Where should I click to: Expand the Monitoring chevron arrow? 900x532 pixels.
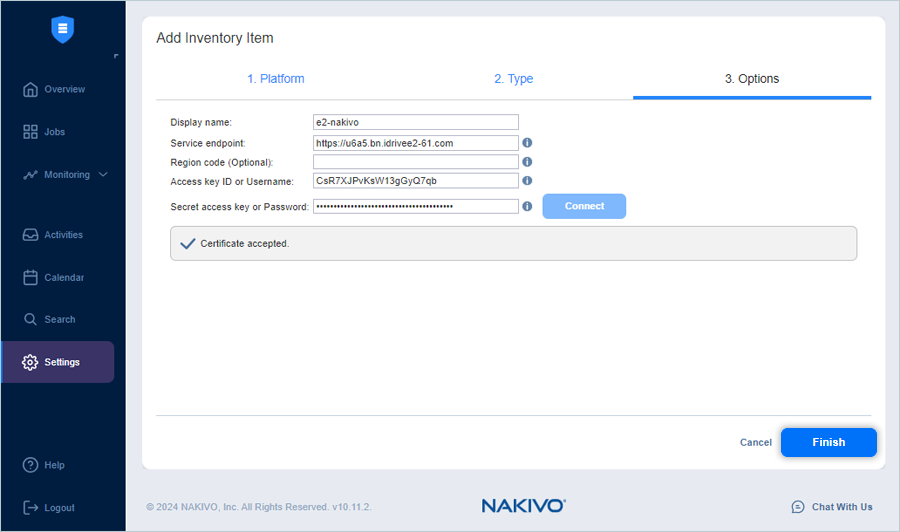point(103,174)
